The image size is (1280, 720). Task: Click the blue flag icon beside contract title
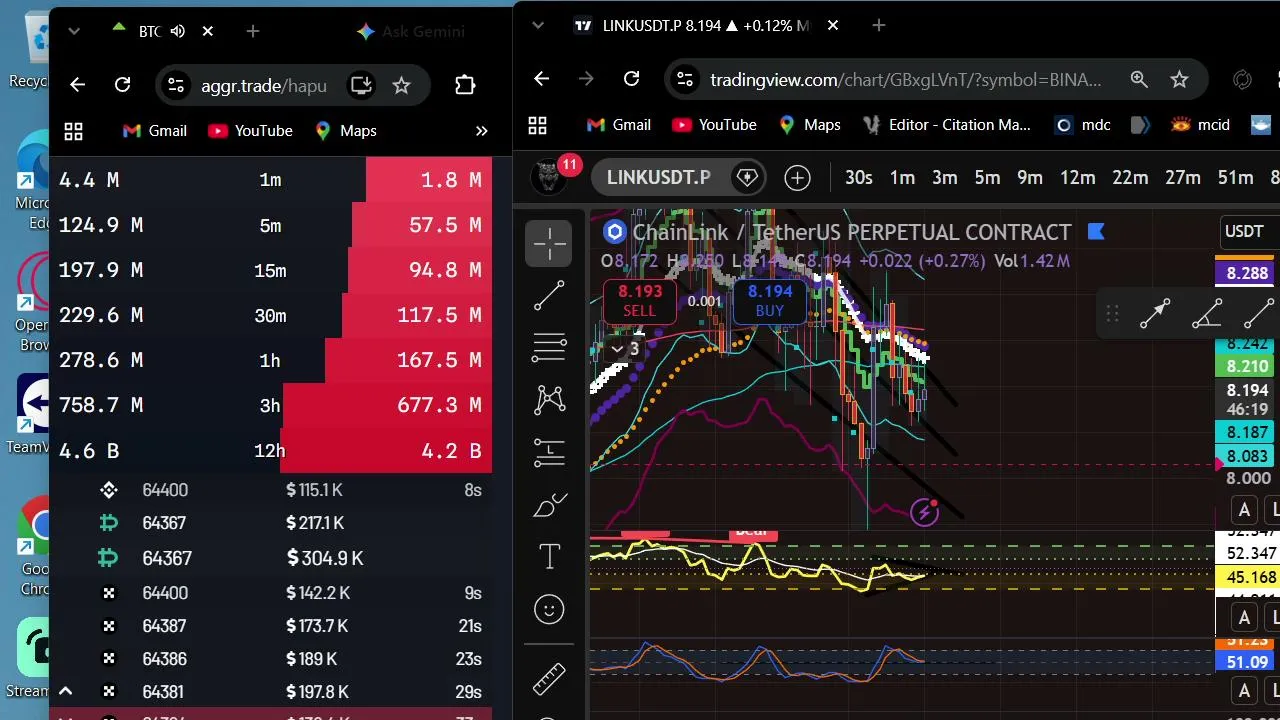(x=1095, y=232)
